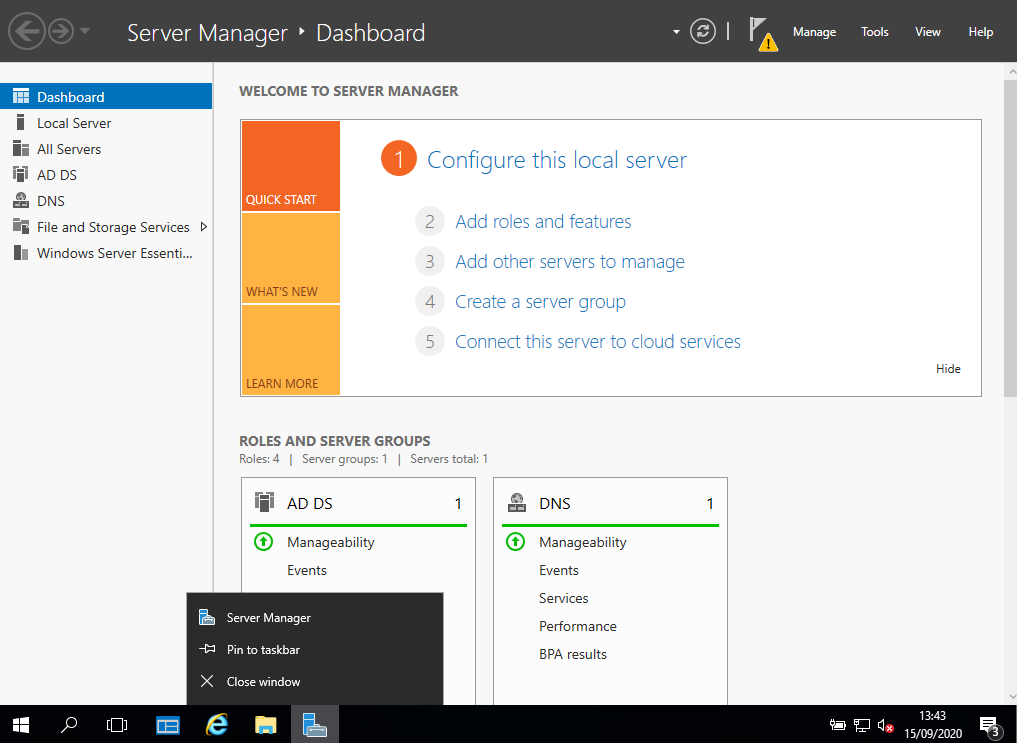Open Performance in the DNS tile

pos(577,626)
